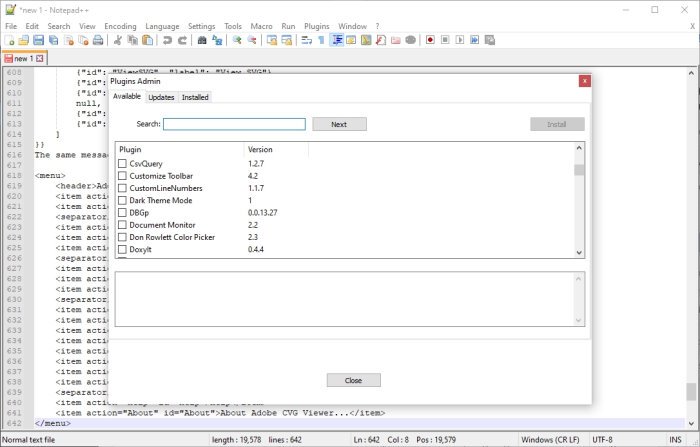The image size is (700, 447).
Task: Click the editor scrollbar up arrow
Action: coord(691,73)
